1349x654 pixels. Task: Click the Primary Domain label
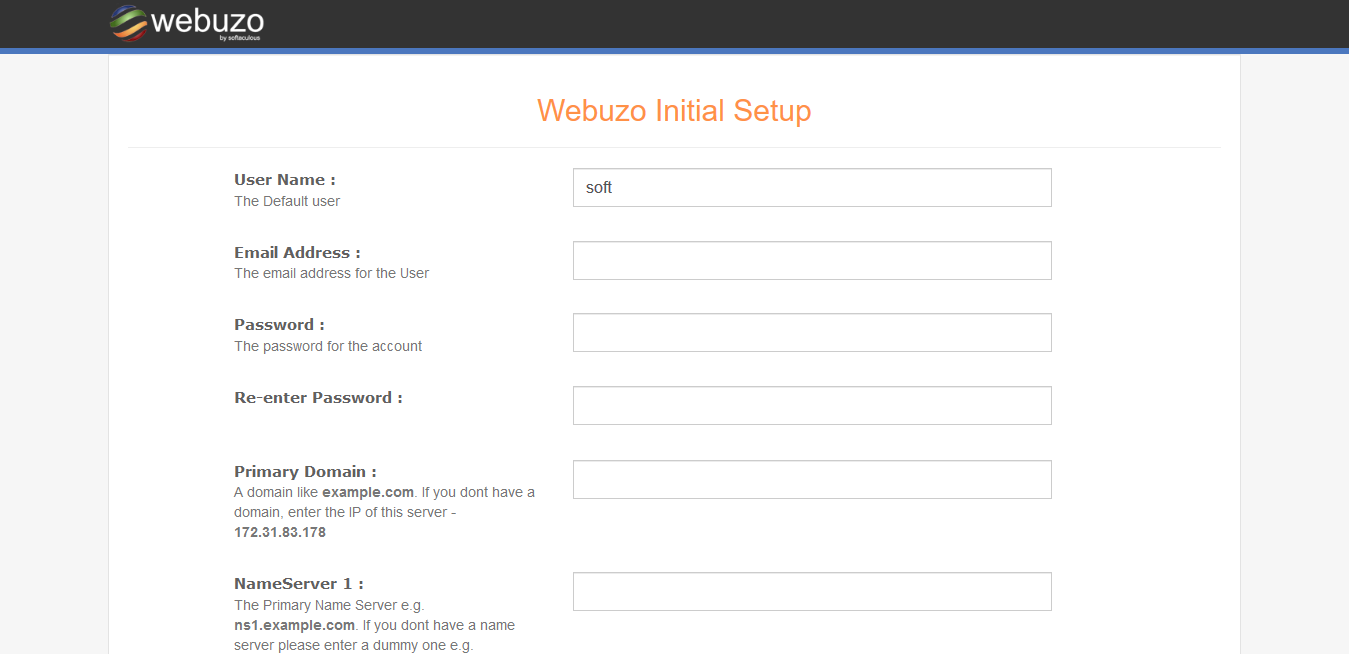305,472
